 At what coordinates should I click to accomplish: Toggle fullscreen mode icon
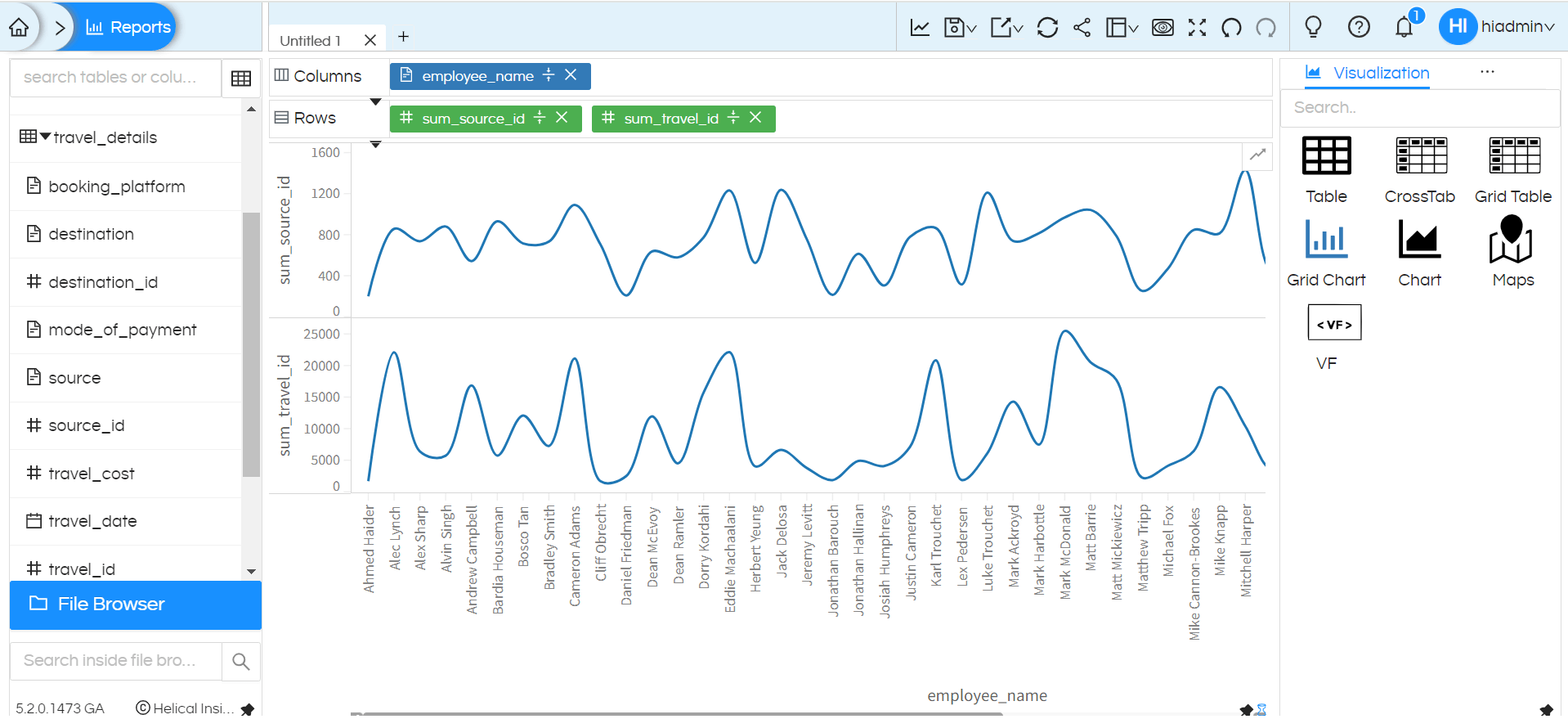click(x=1198, y=27)
